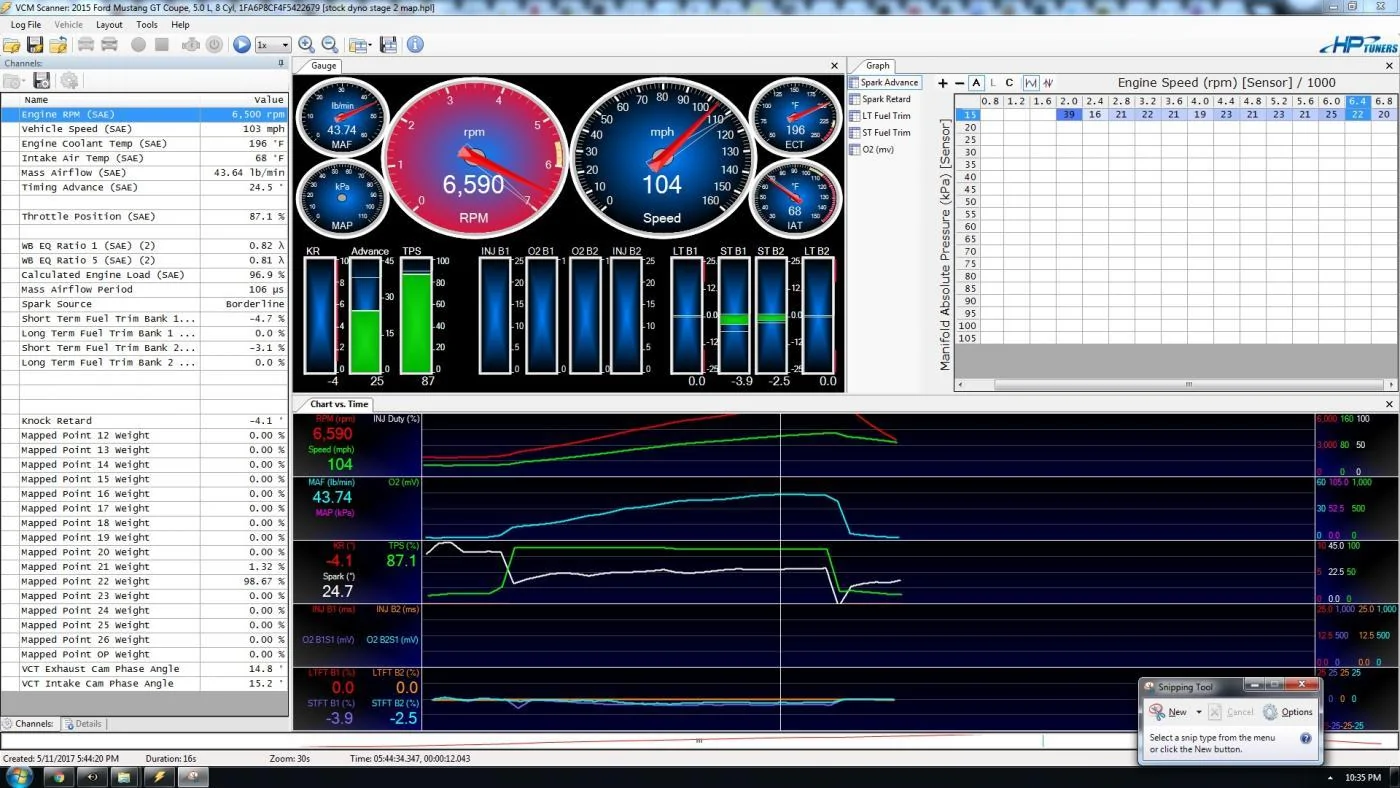Toggle the A mode button in Graph toolbar
Screen dimensions: 1400x788
point(976,83)
